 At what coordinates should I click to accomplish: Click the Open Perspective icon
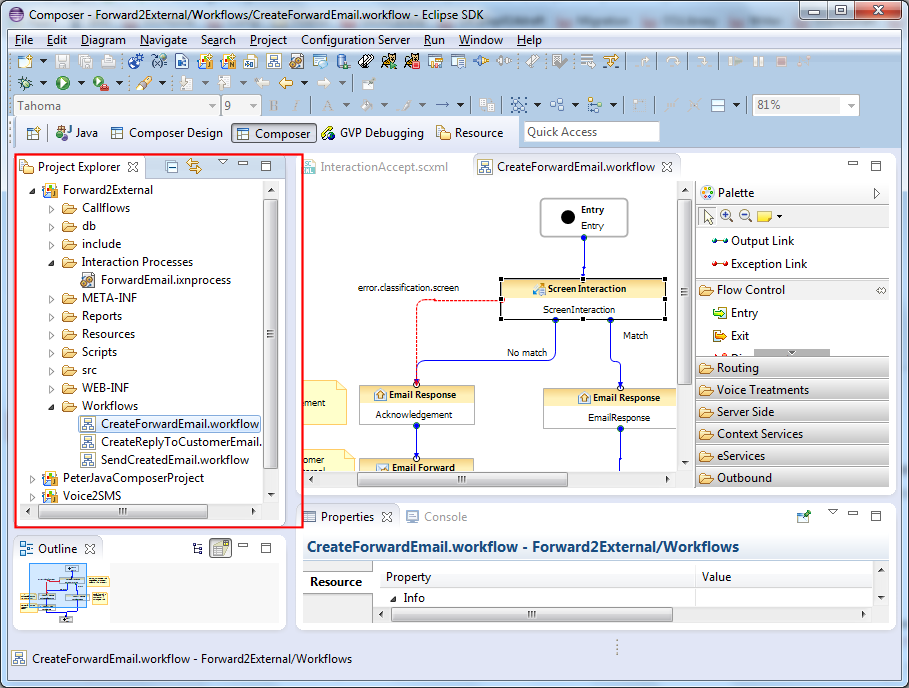(33, 133)
